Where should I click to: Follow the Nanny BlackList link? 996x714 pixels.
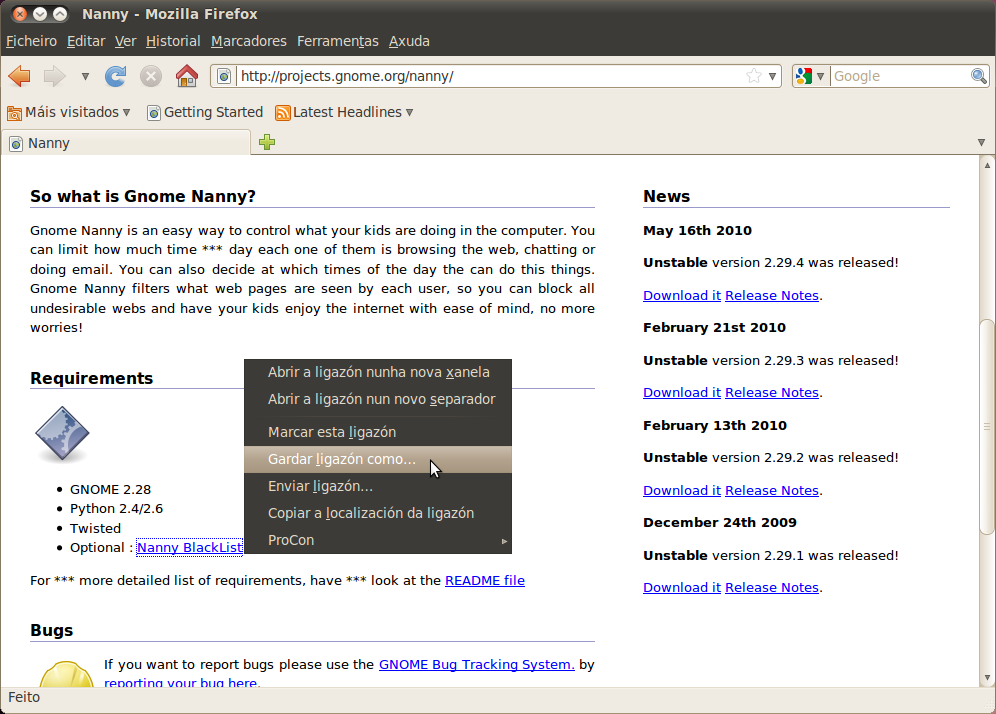pos(189,548)
